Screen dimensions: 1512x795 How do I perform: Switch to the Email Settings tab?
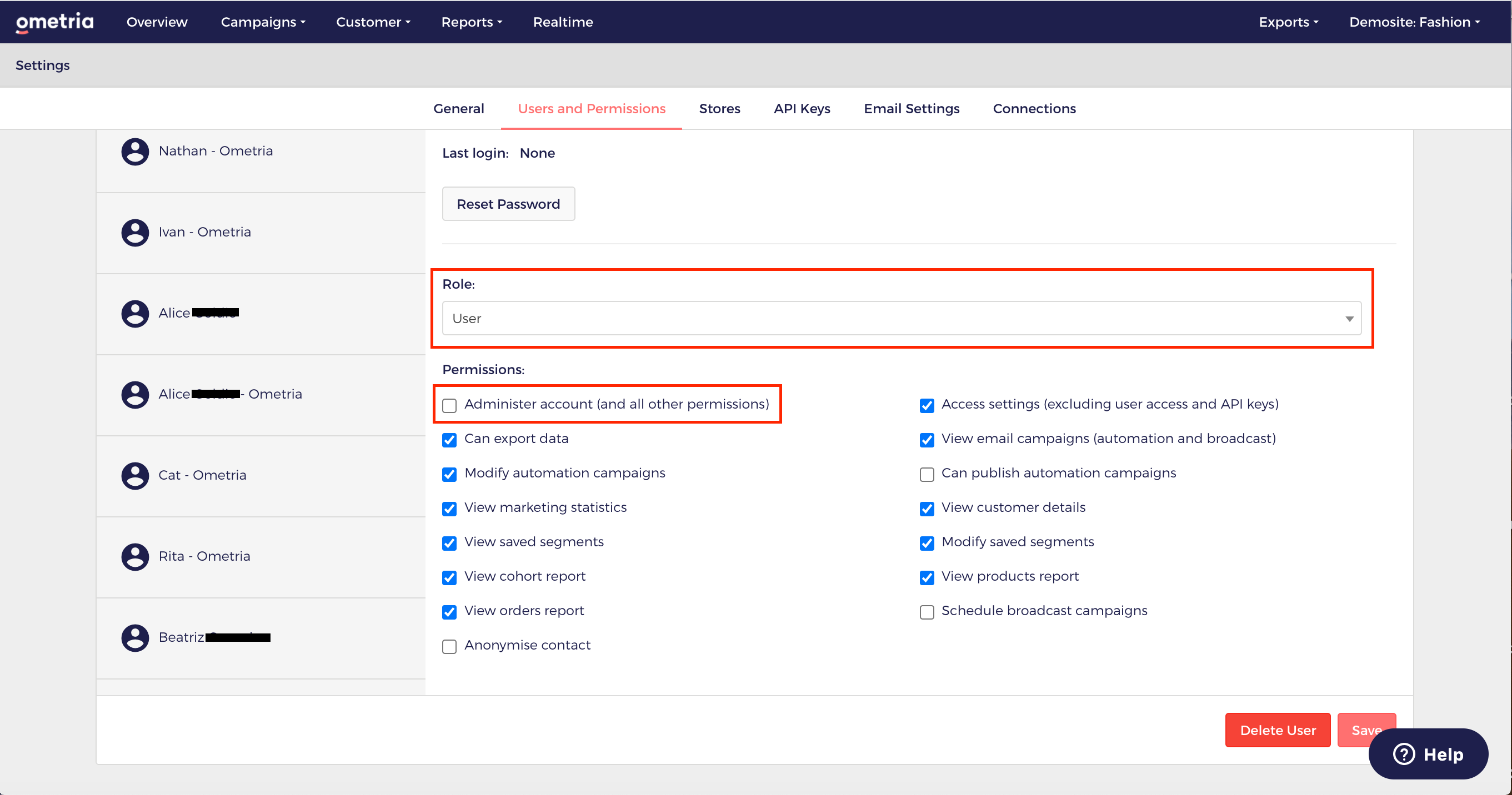(912, 109)
